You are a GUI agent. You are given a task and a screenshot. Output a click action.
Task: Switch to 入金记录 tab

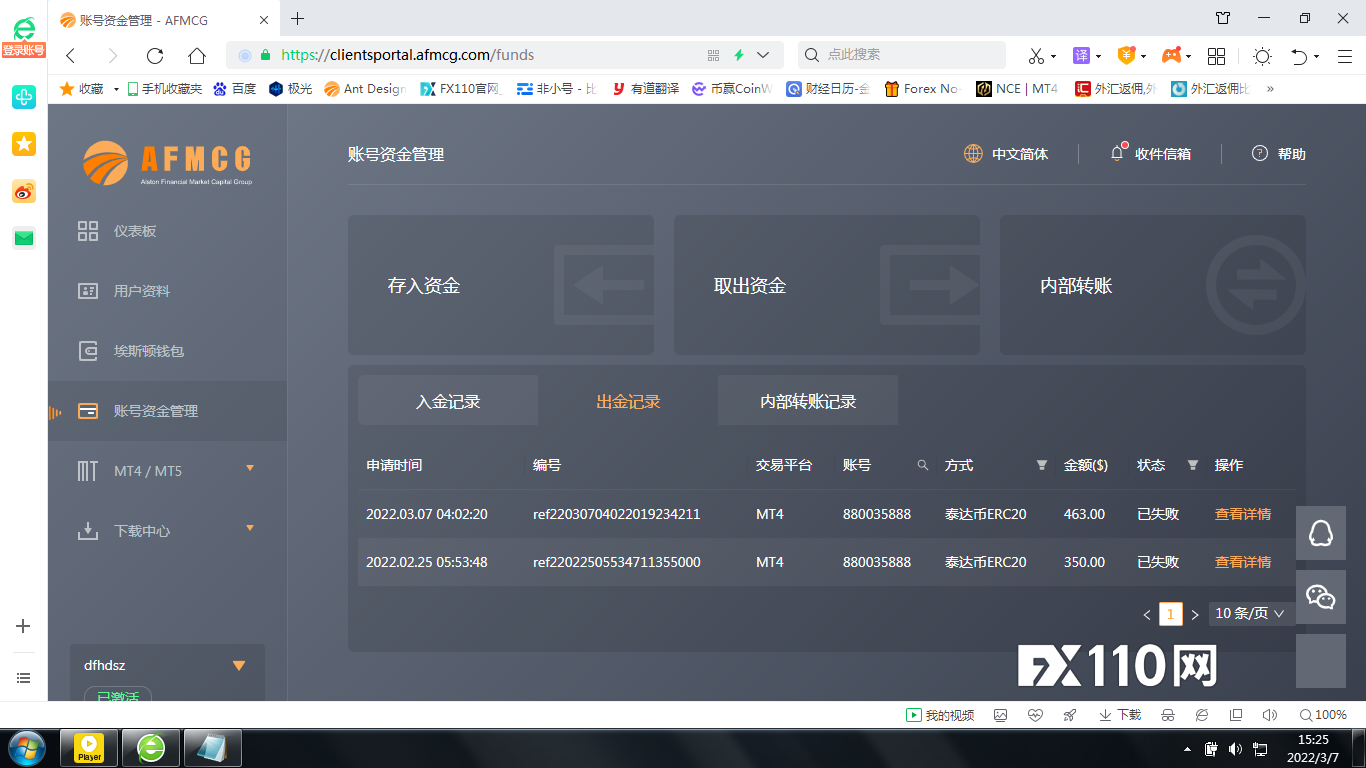pyautogui.click(x=448, y=401)
